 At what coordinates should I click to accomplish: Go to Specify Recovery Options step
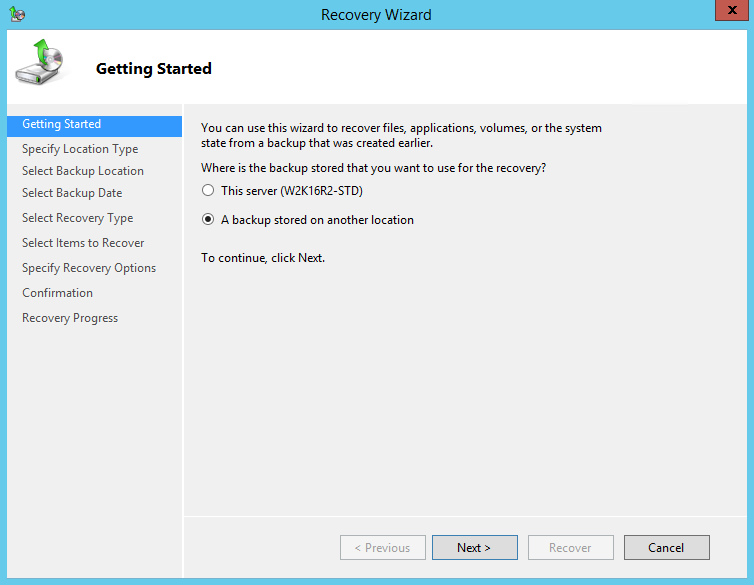coord(89,268)
